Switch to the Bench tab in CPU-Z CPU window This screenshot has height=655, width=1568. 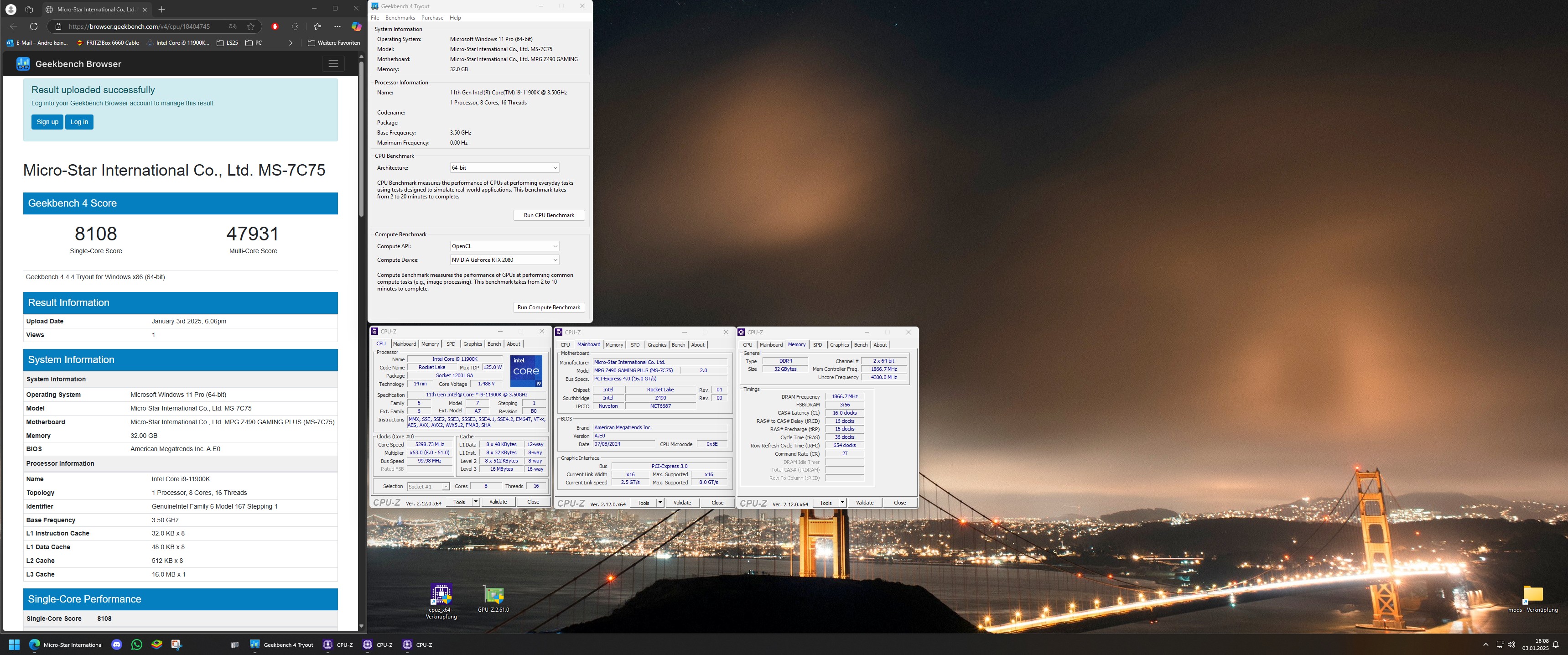click(x=494, y=344)
